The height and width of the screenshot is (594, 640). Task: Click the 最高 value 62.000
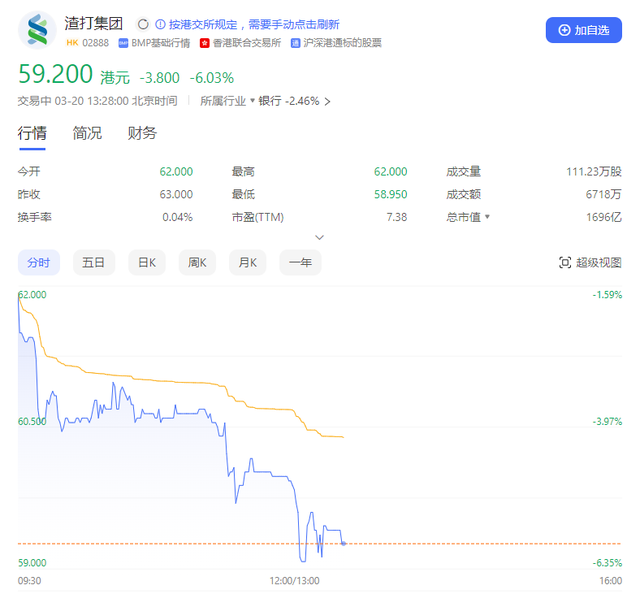click(x=391, y=171)
